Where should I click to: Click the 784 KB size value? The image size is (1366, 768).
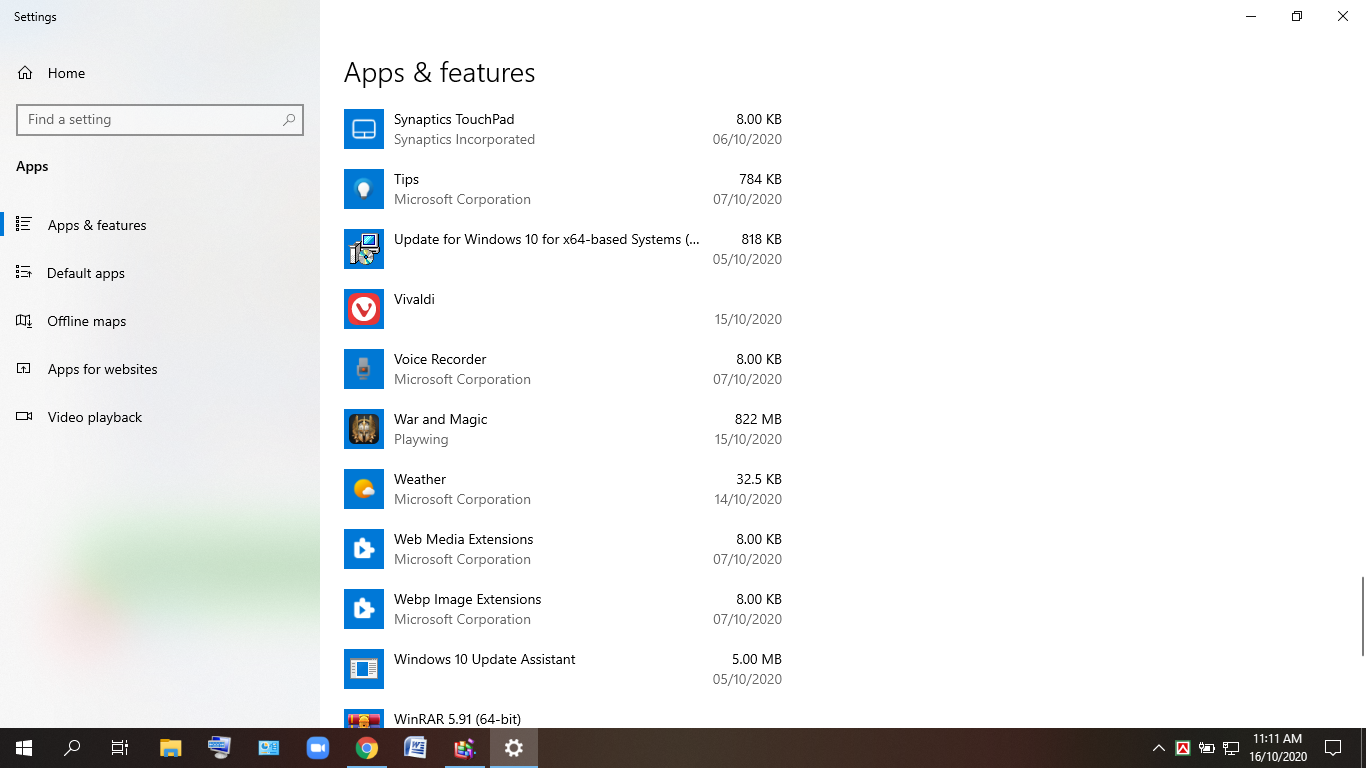(x=760, y=179)
